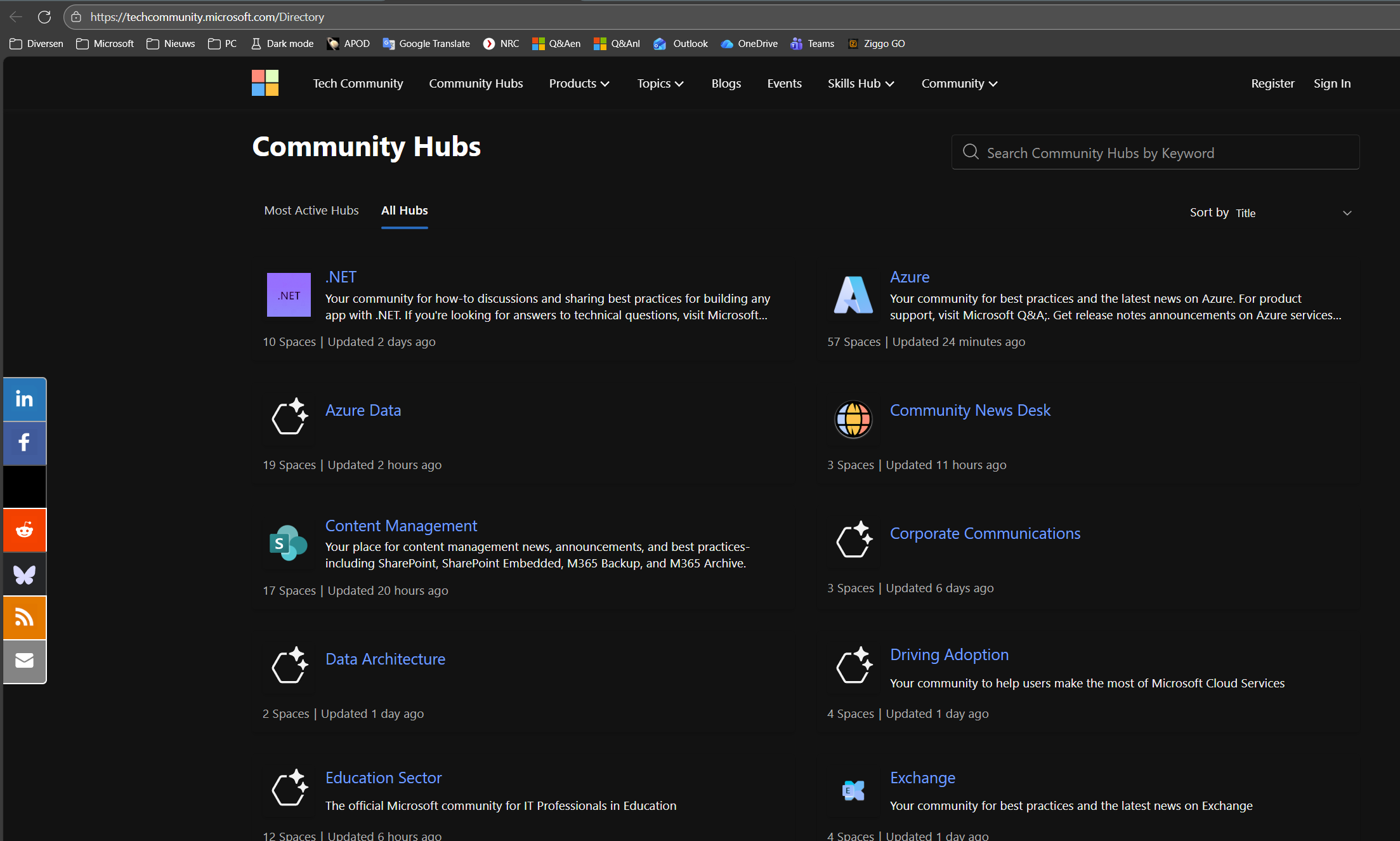The width and height of the screenshot is (1400, 841).
Task: Share page via Reddit icon
Action: click(x=24, y=530)
